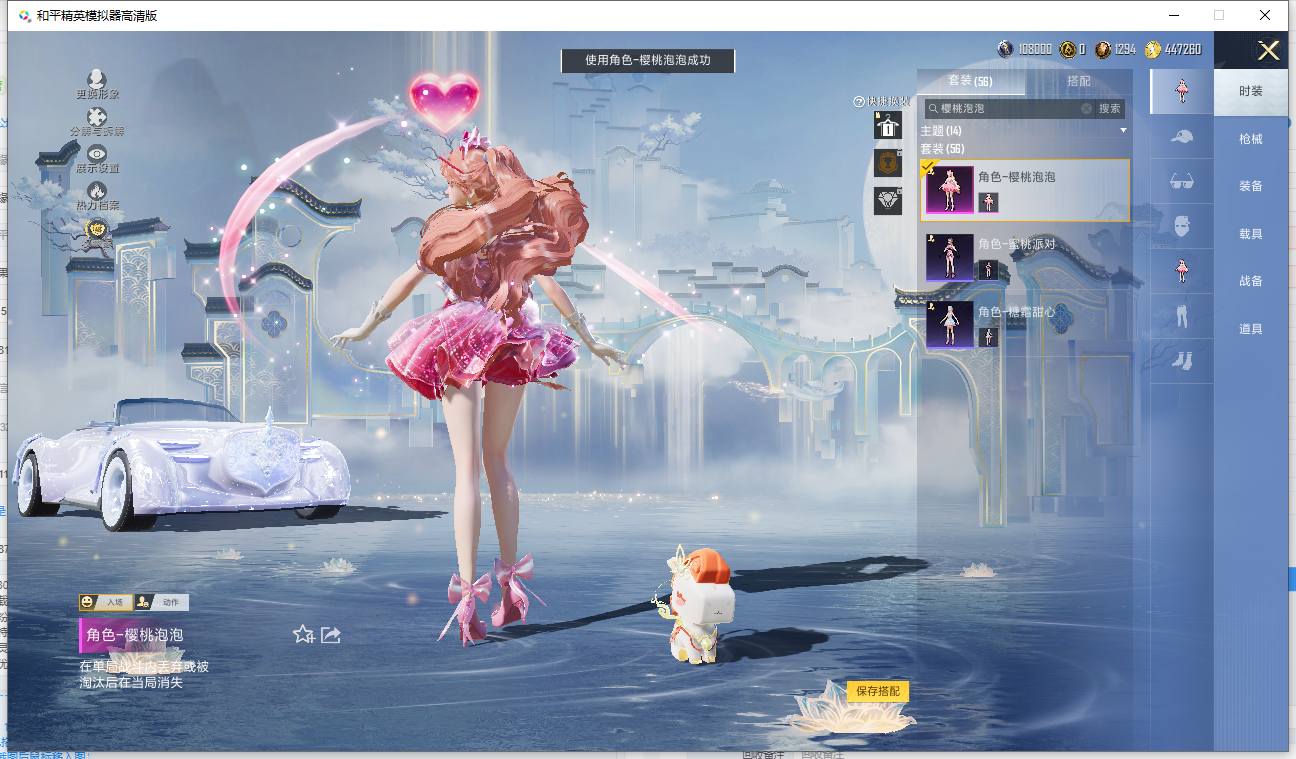Open the 战备 combat-readiness tab

click(1251, 281)
